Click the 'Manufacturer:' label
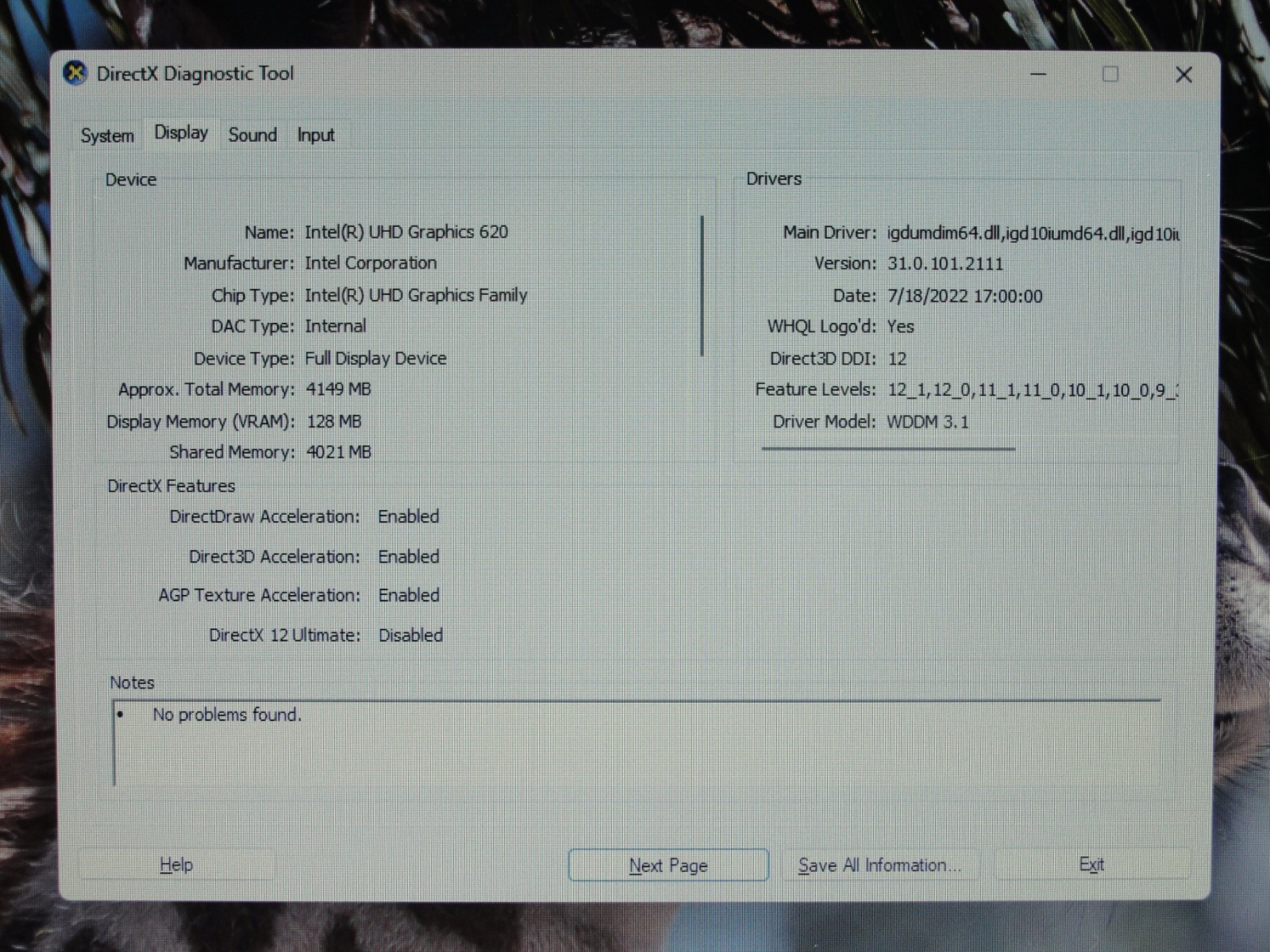This screenshot has height=952, width=1270. point(239,263)
